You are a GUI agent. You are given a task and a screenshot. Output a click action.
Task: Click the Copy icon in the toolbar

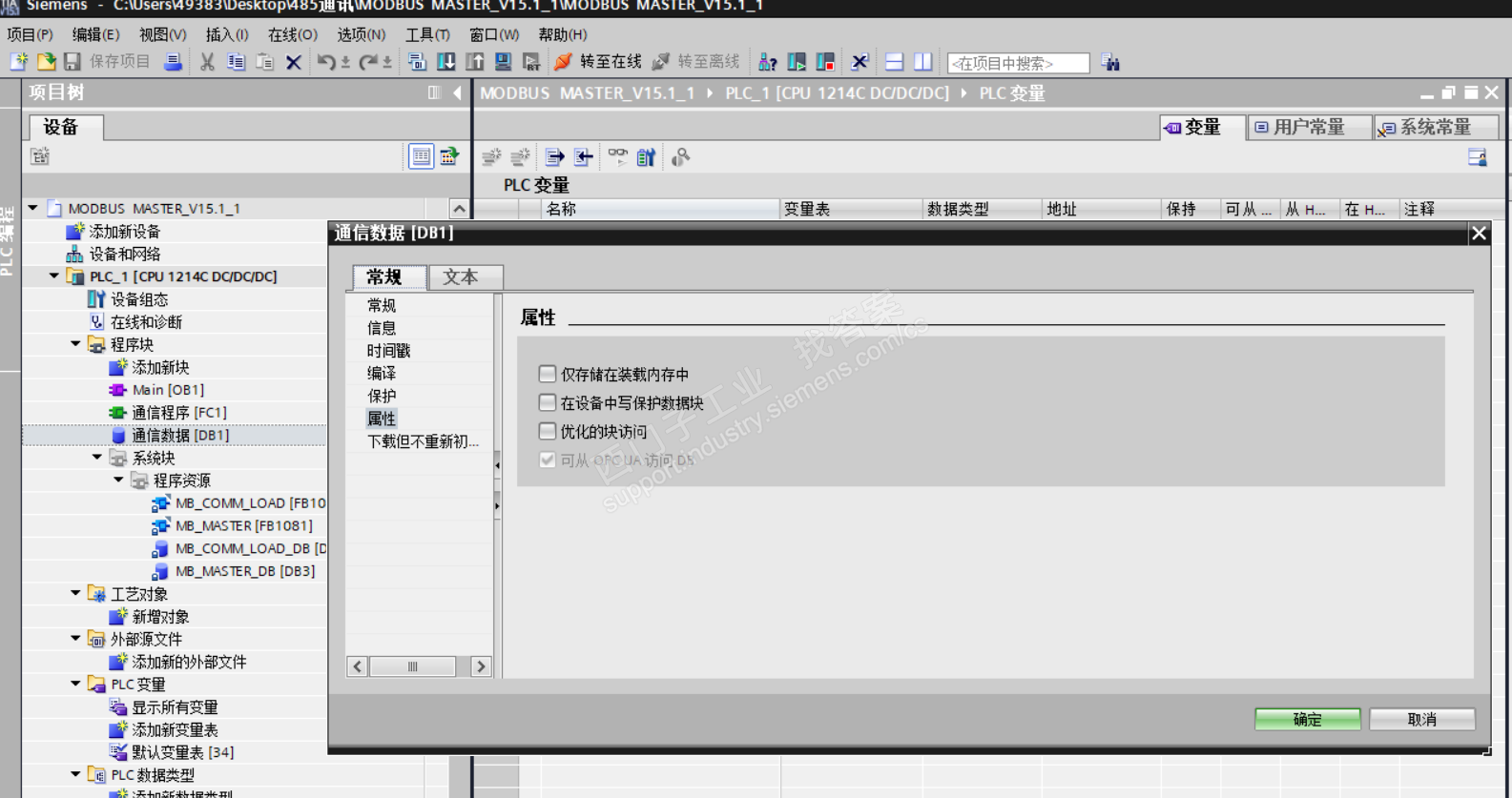pos(236,62)
